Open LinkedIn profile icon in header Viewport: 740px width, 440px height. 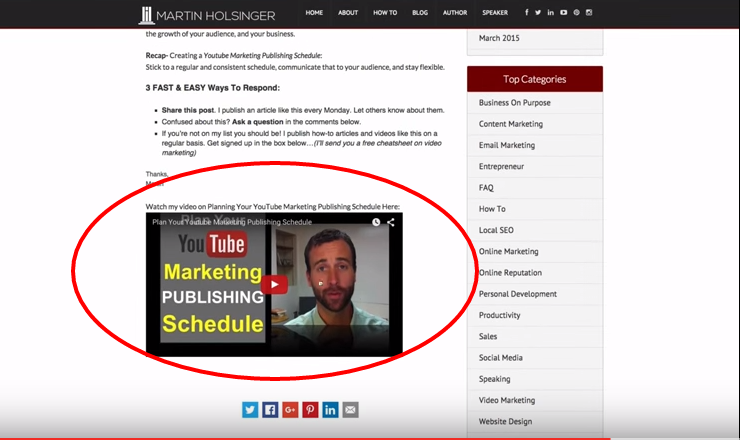click(551, 13)
